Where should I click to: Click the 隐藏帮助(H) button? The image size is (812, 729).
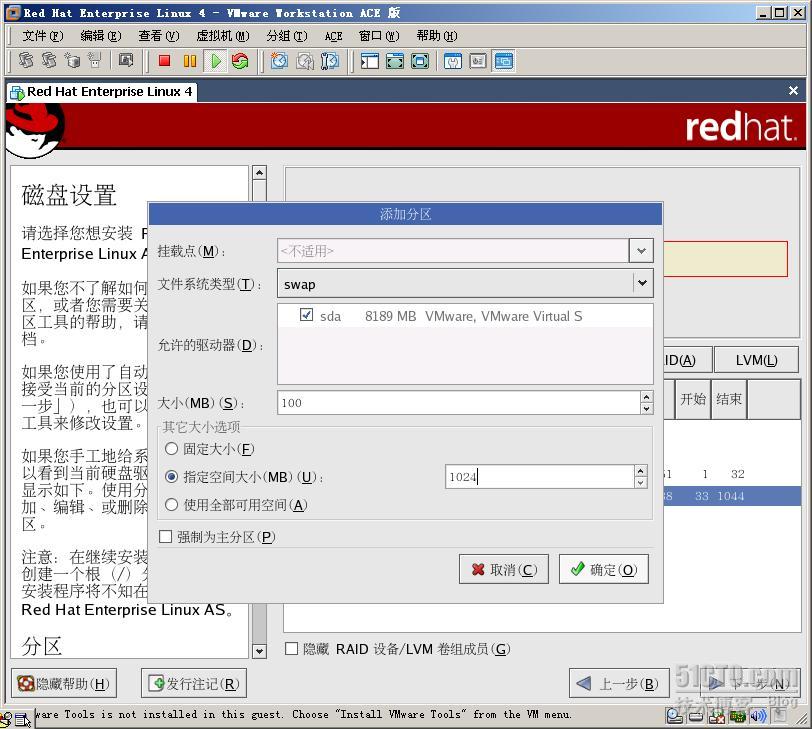64,683
